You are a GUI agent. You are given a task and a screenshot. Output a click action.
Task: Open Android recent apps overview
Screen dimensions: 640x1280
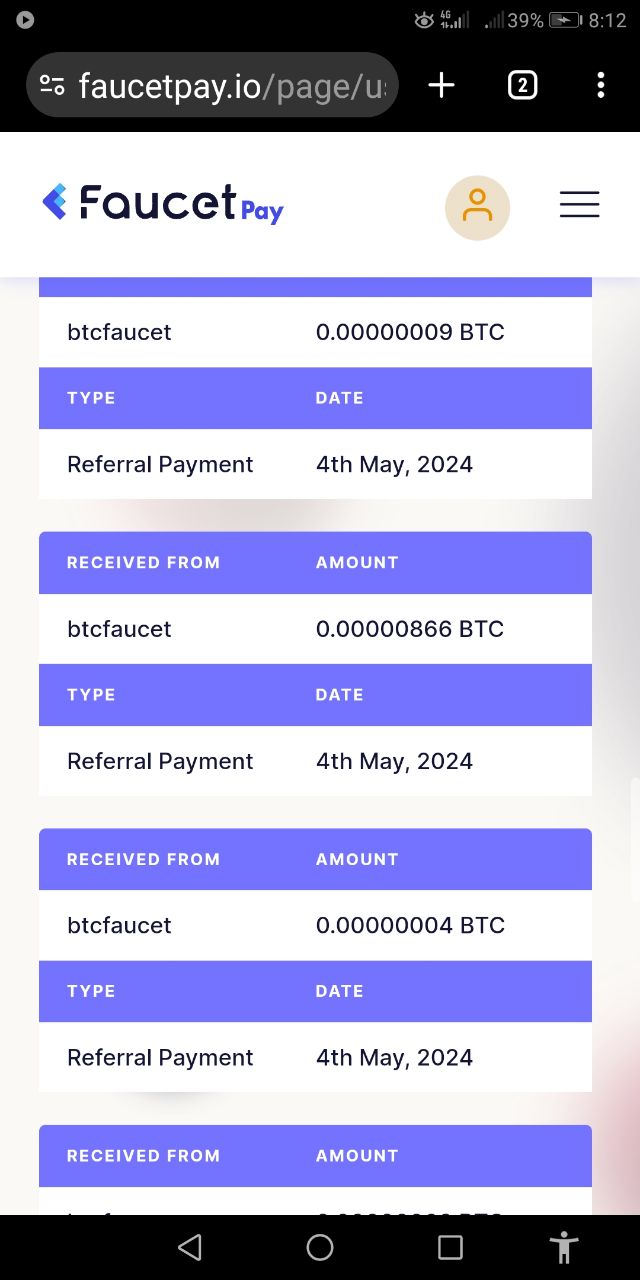[x=450, y=1247]
